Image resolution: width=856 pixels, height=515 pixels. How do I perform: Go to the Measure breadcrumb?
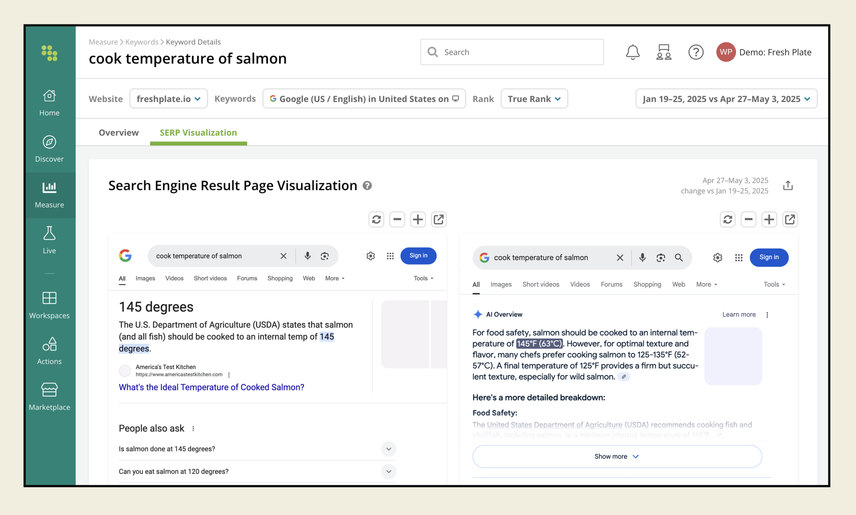point(103,42)
